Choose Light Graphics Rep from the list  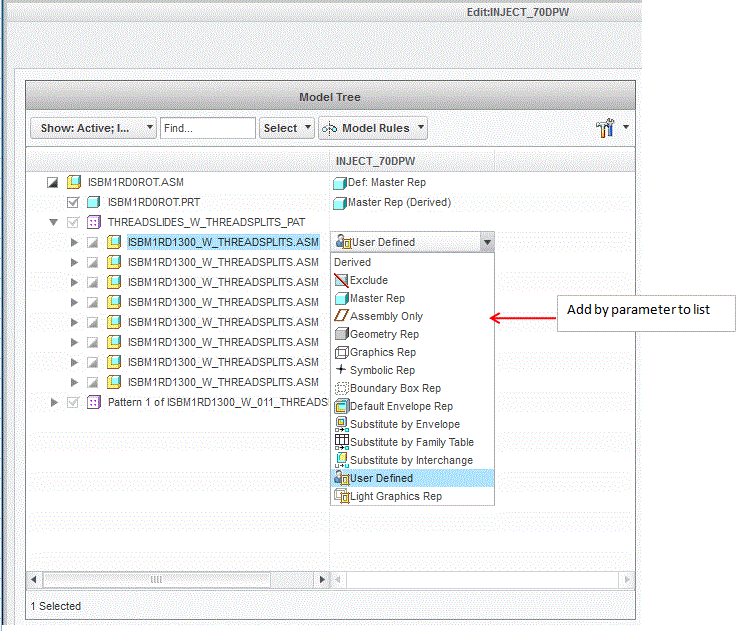pyautogui.click(x=412, y=496)
